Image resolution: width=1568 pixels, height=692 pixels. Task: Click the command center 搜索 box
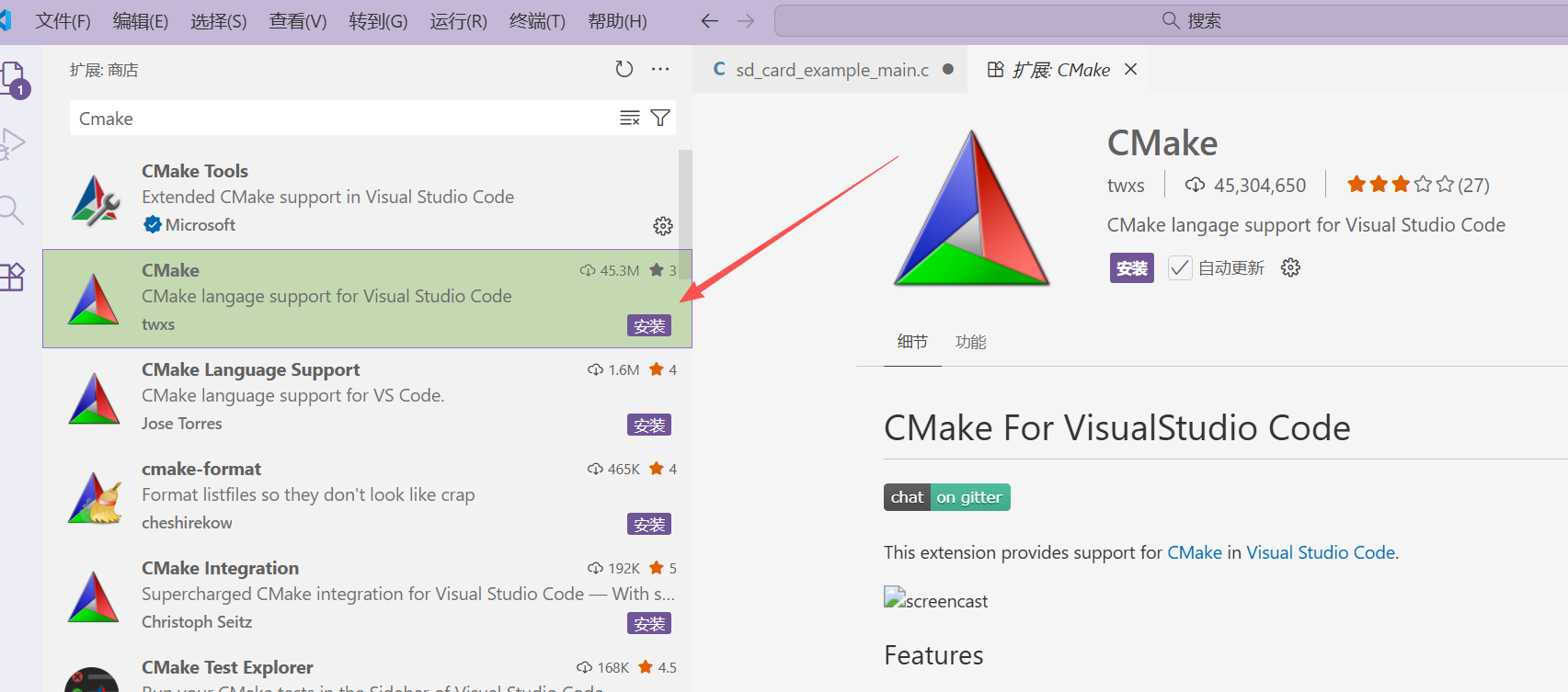(1171, 21)
